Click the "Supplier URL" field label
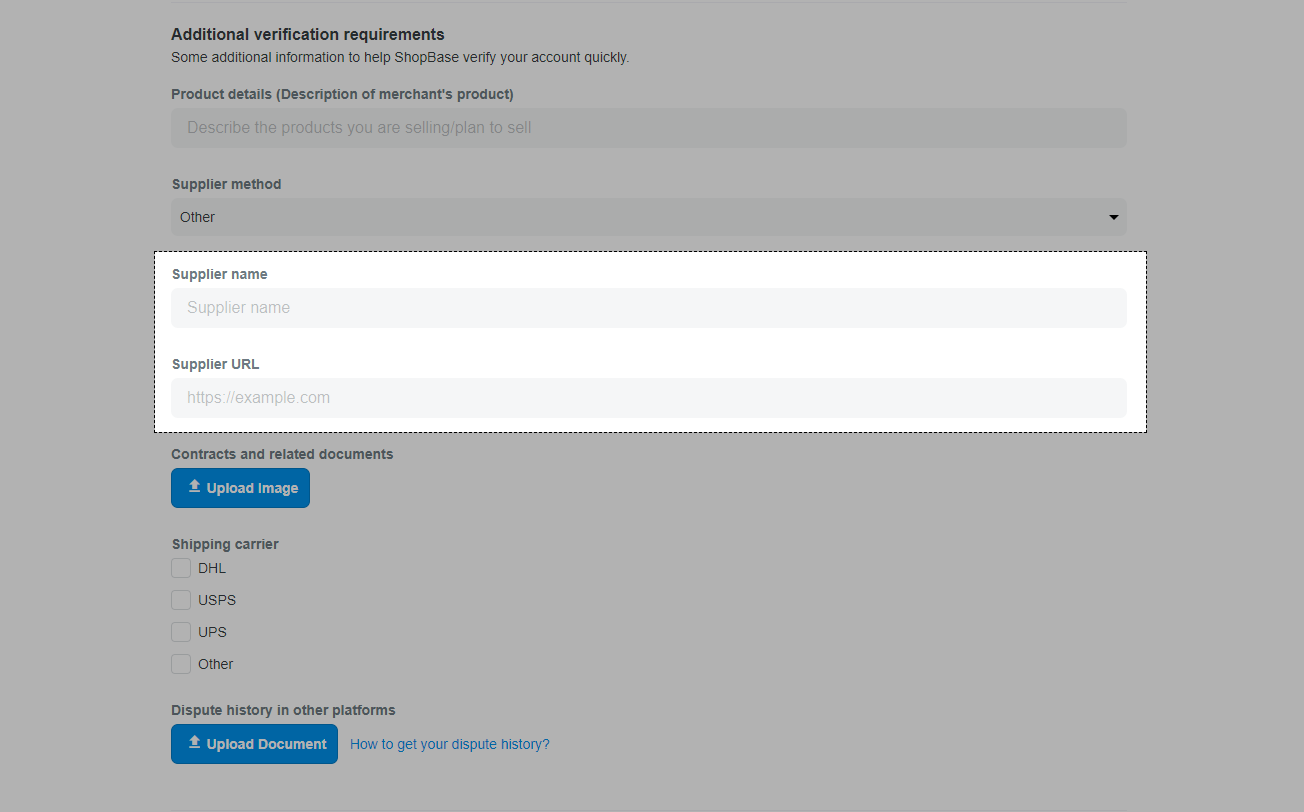 tap(215, 364)
